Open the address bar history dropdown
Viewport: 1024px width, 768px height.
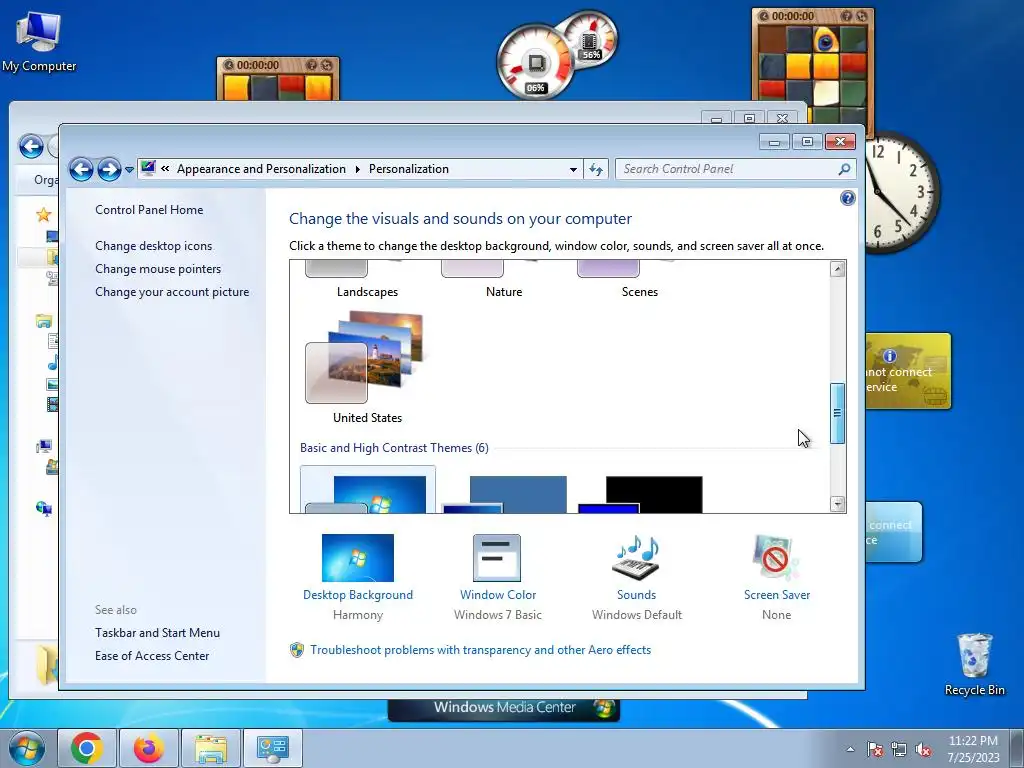(573, 169)
